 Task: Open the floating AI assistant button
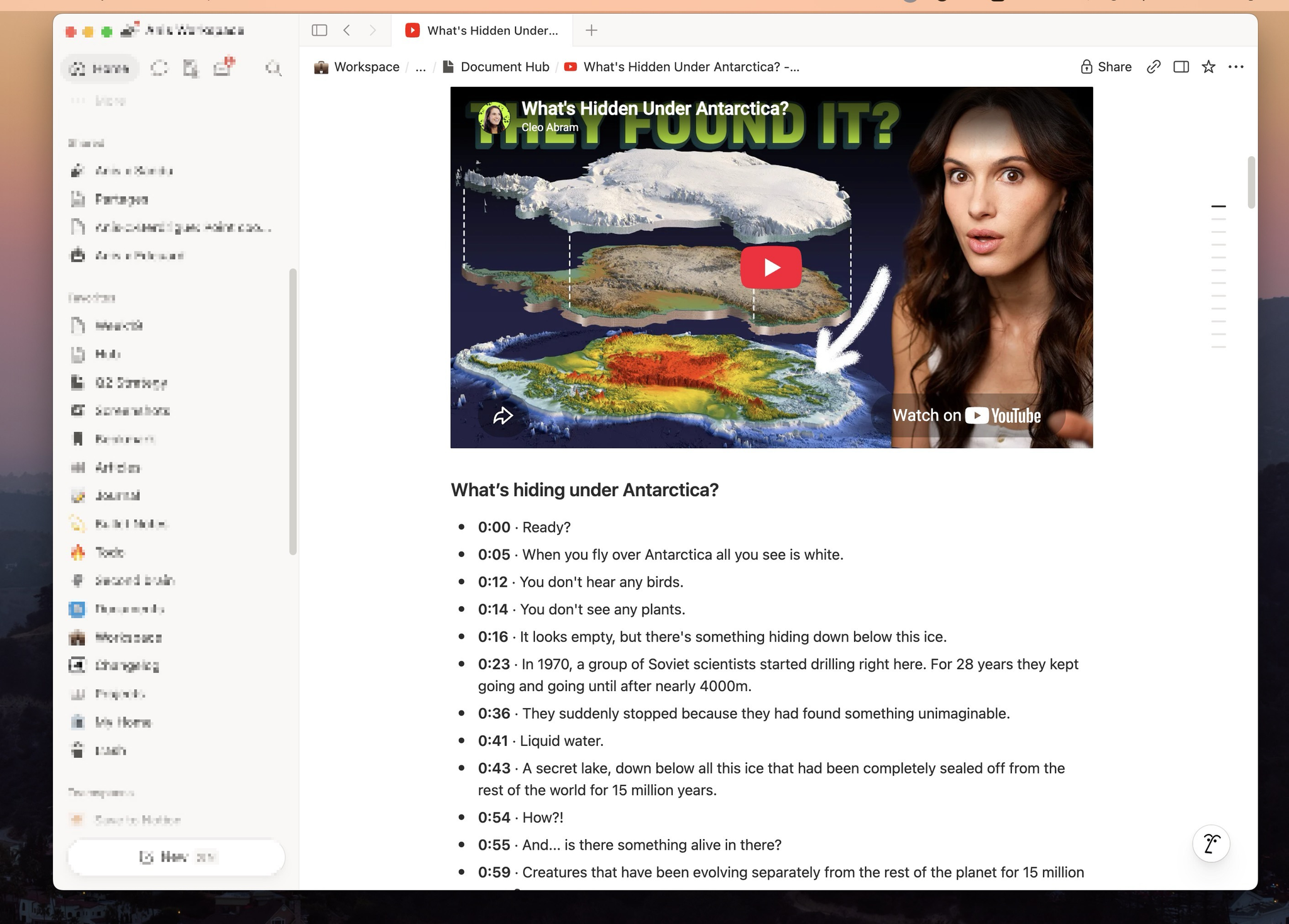tap(1212, 843)
